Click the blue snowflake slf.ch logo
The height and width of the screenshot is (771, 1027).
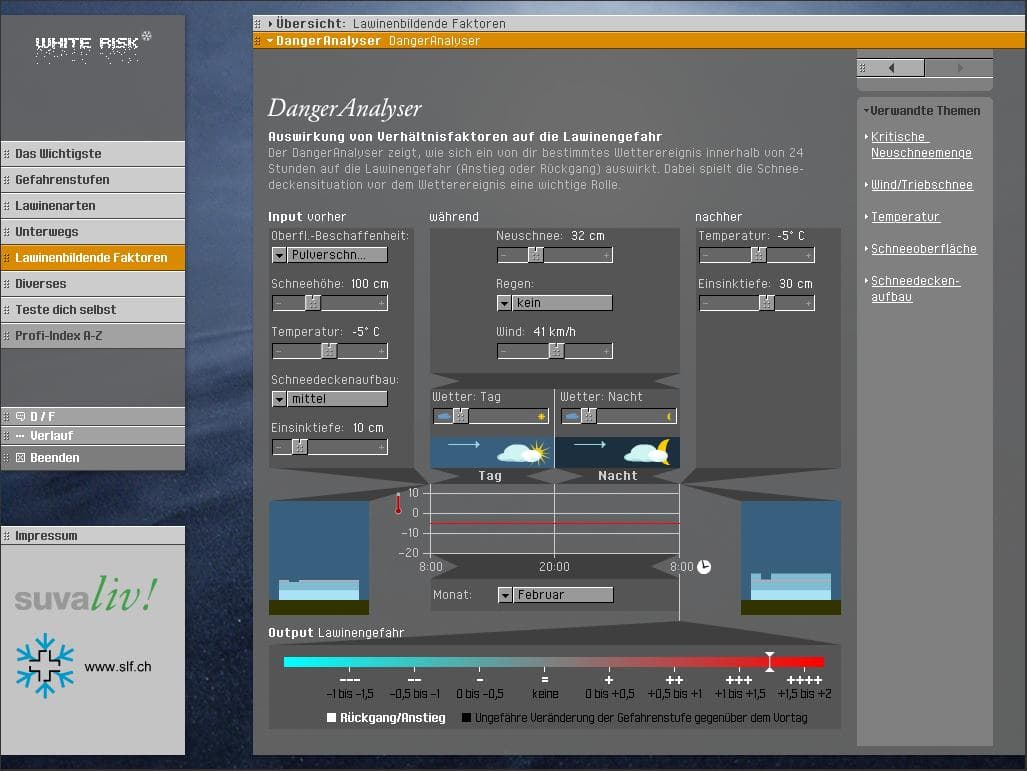[x=45, y=665]
